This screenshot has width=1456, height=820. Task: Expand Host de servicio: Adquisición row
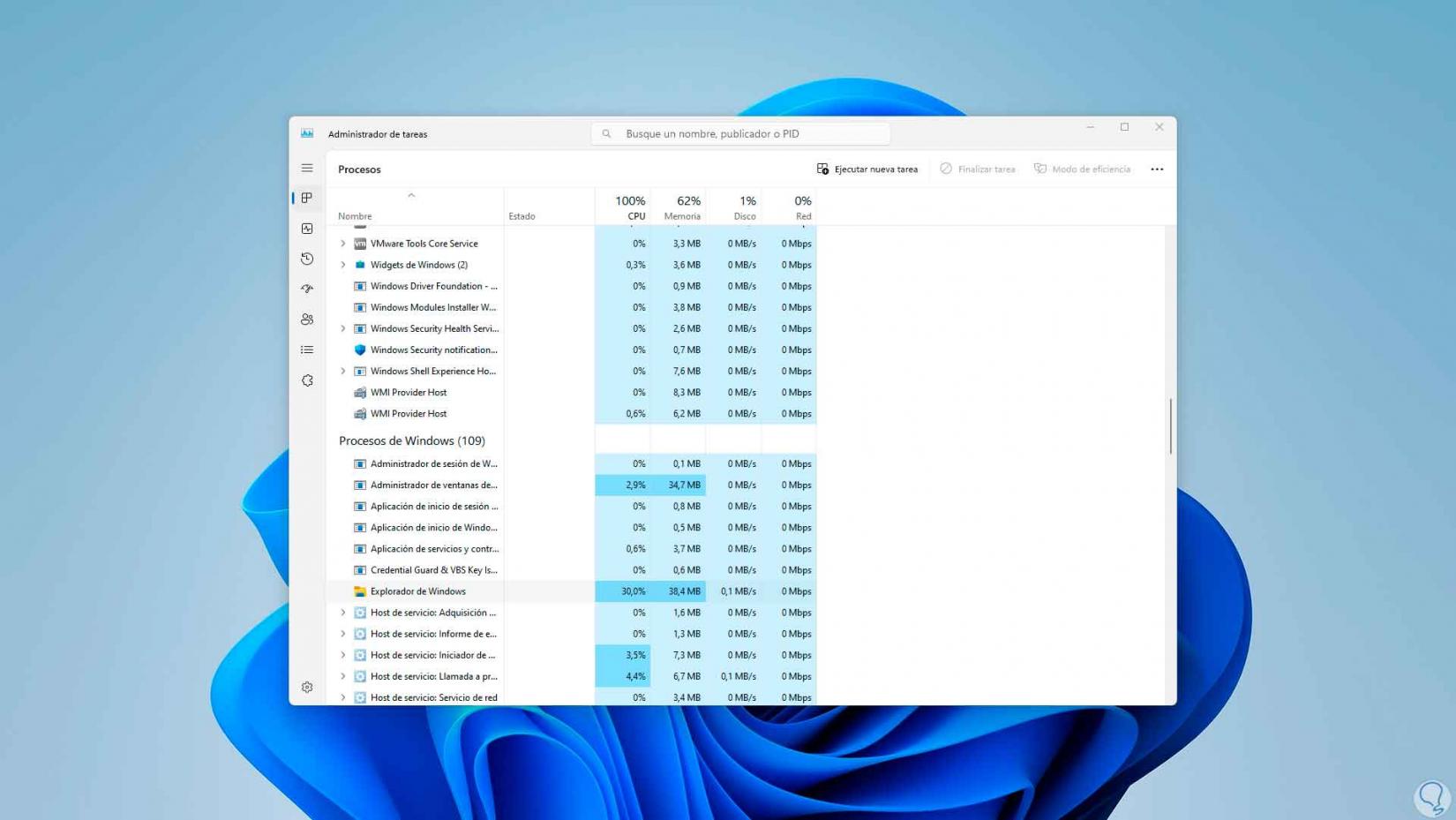tap(343, 613)
